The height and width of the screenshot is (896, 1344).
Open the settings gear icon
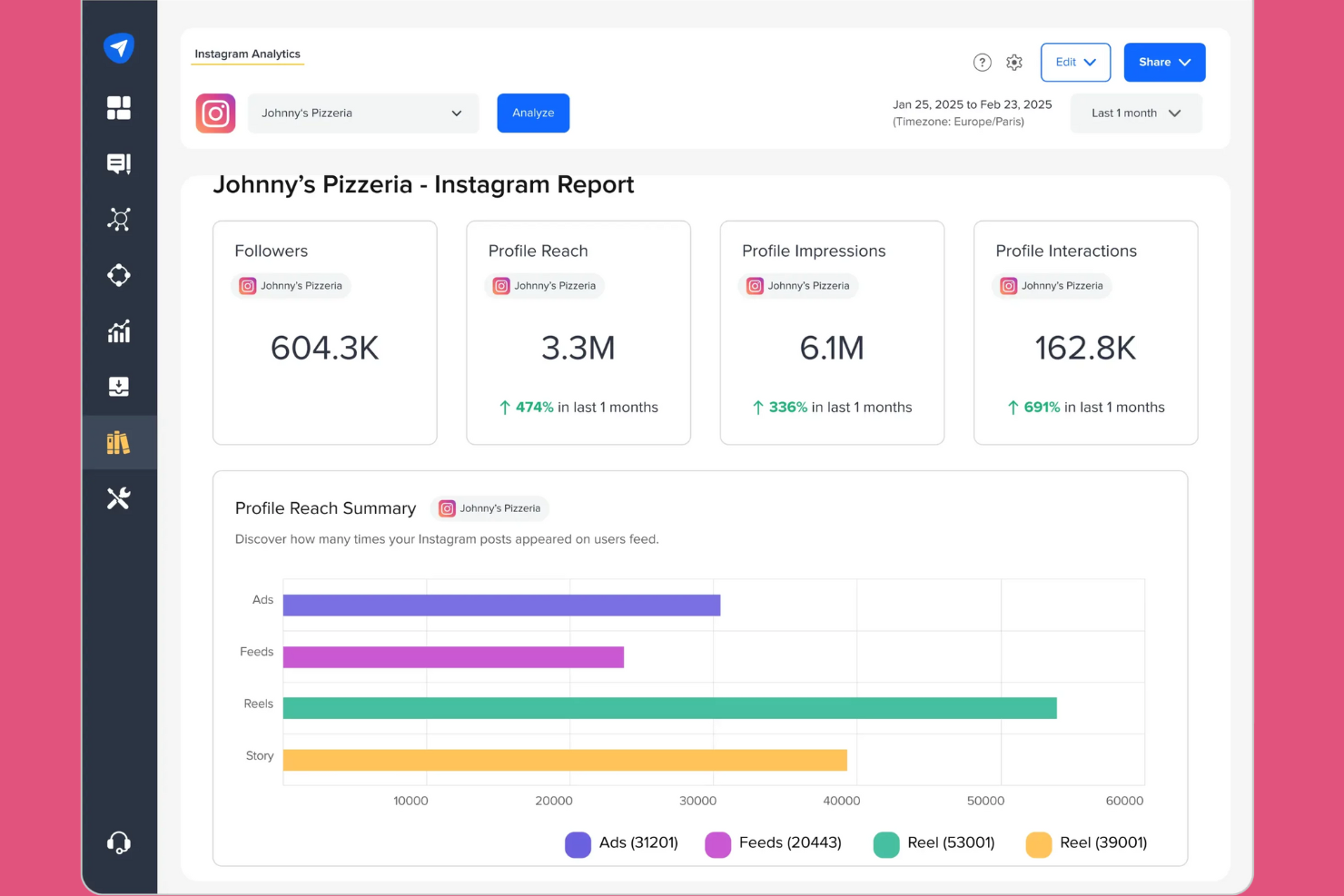pos(1014,62)
